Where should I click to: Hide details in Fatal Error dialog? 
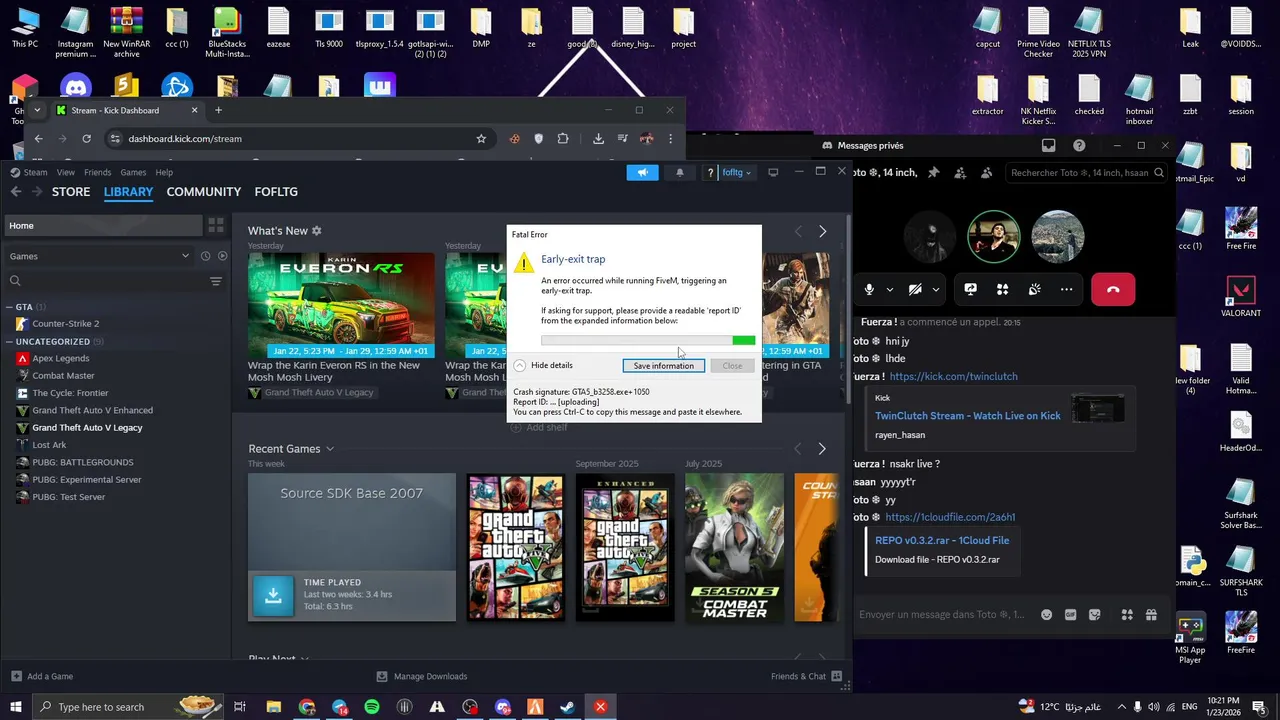tap(543, 366)
